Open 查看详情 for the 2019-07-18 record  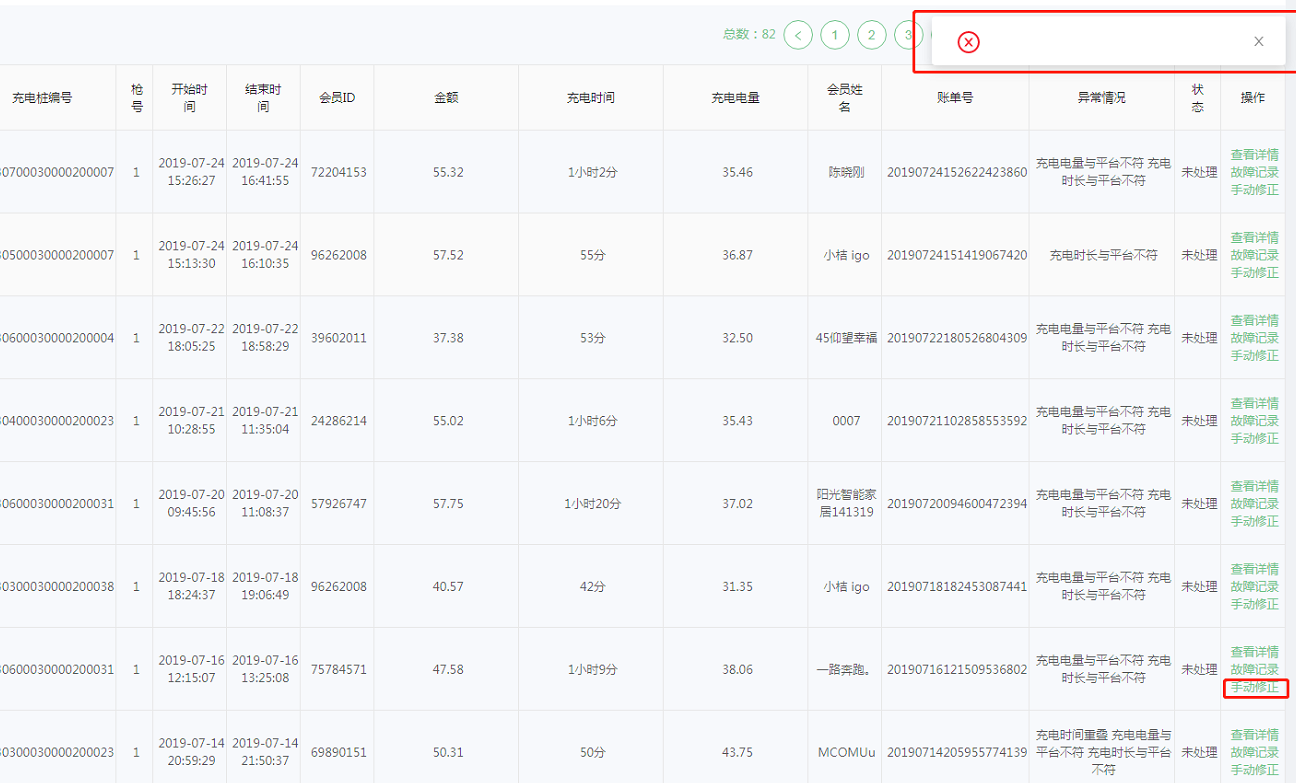pyautogui.click(x=1254, y=569)
